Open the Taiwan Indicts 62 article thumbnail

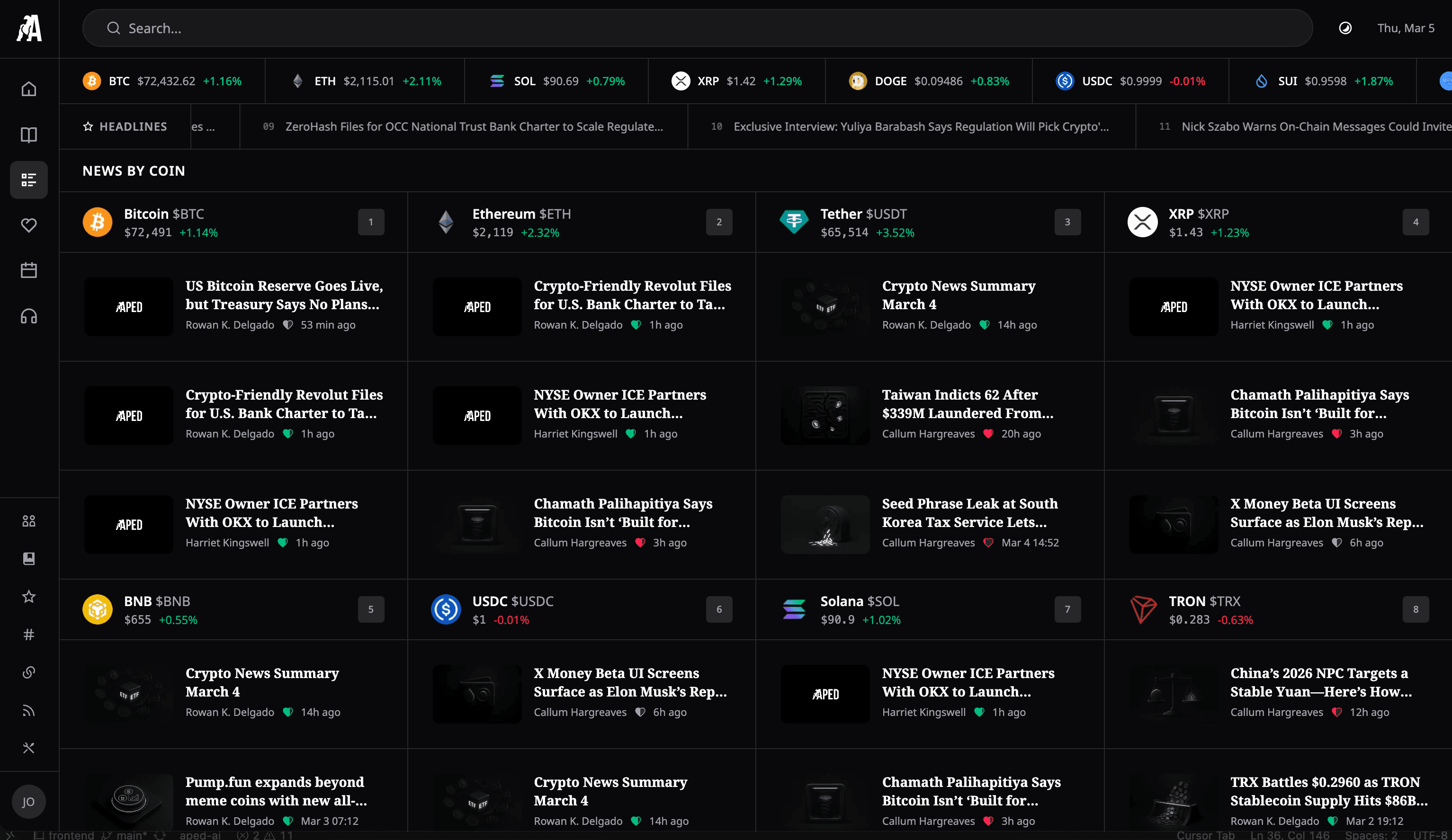[825, 415]
